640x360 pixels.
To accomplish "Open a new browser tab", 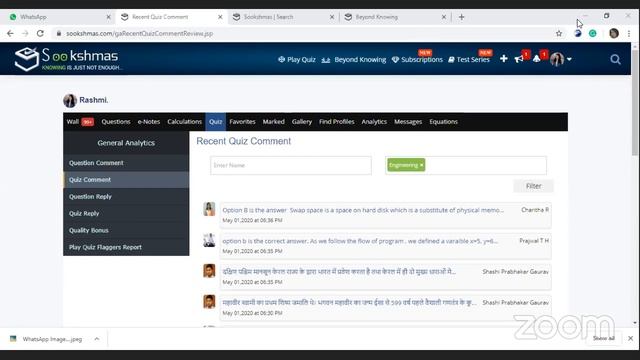I will click(x=461, y=17).
